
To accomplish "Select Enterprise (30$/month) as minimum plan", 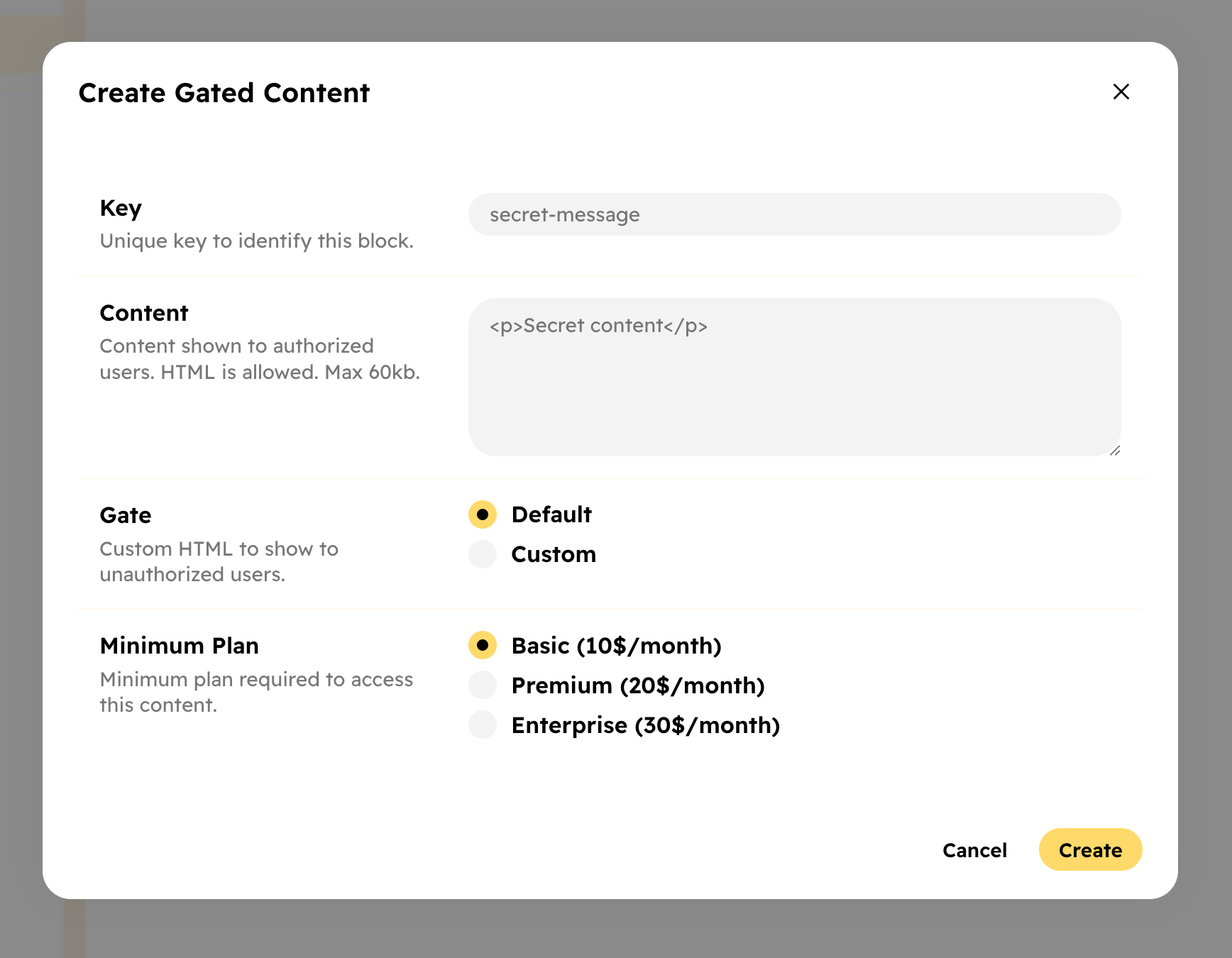I will click(482, 725).
